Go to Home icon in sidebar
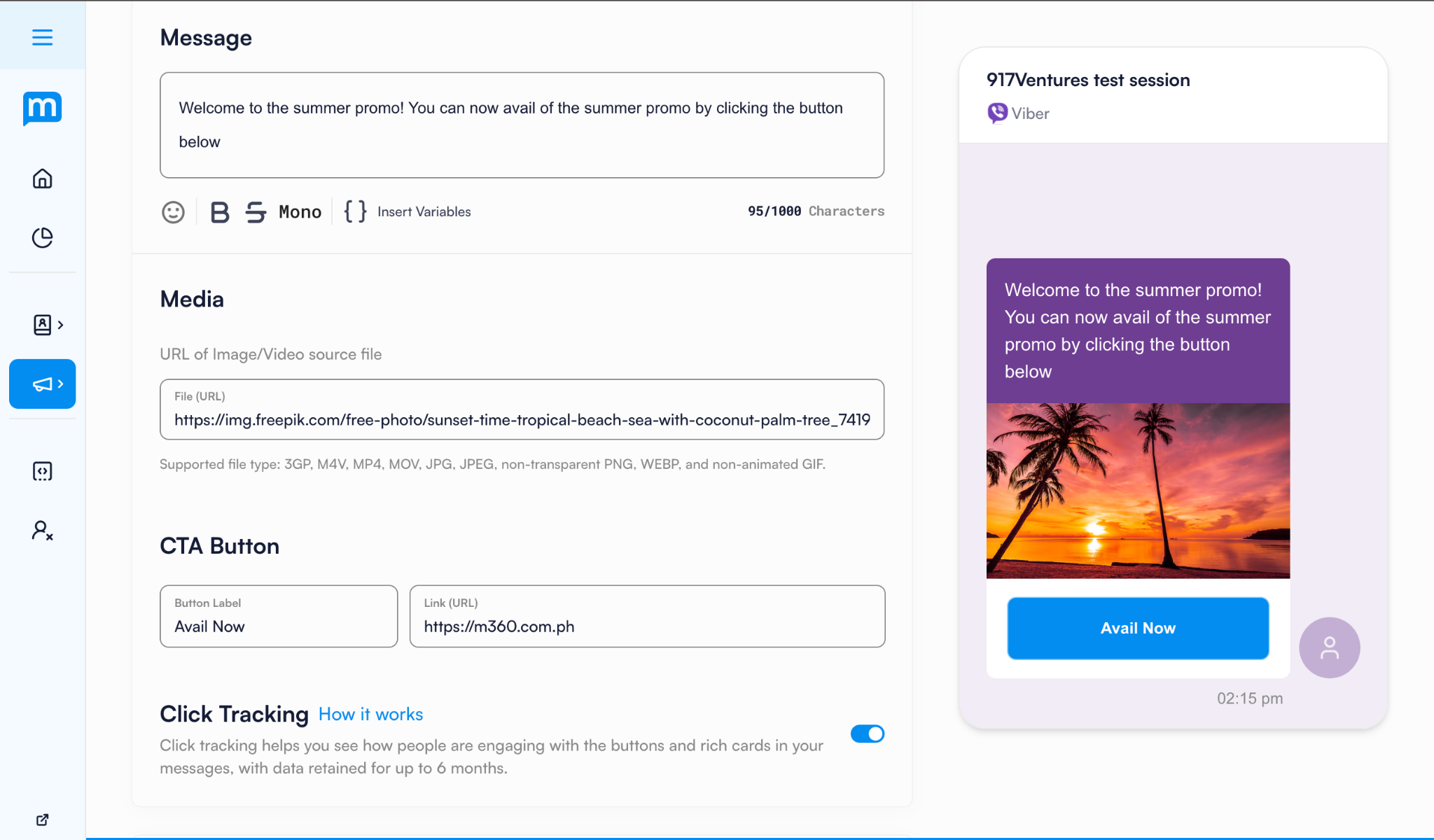This screenshot has height=840, width=1434. point(42,178)
